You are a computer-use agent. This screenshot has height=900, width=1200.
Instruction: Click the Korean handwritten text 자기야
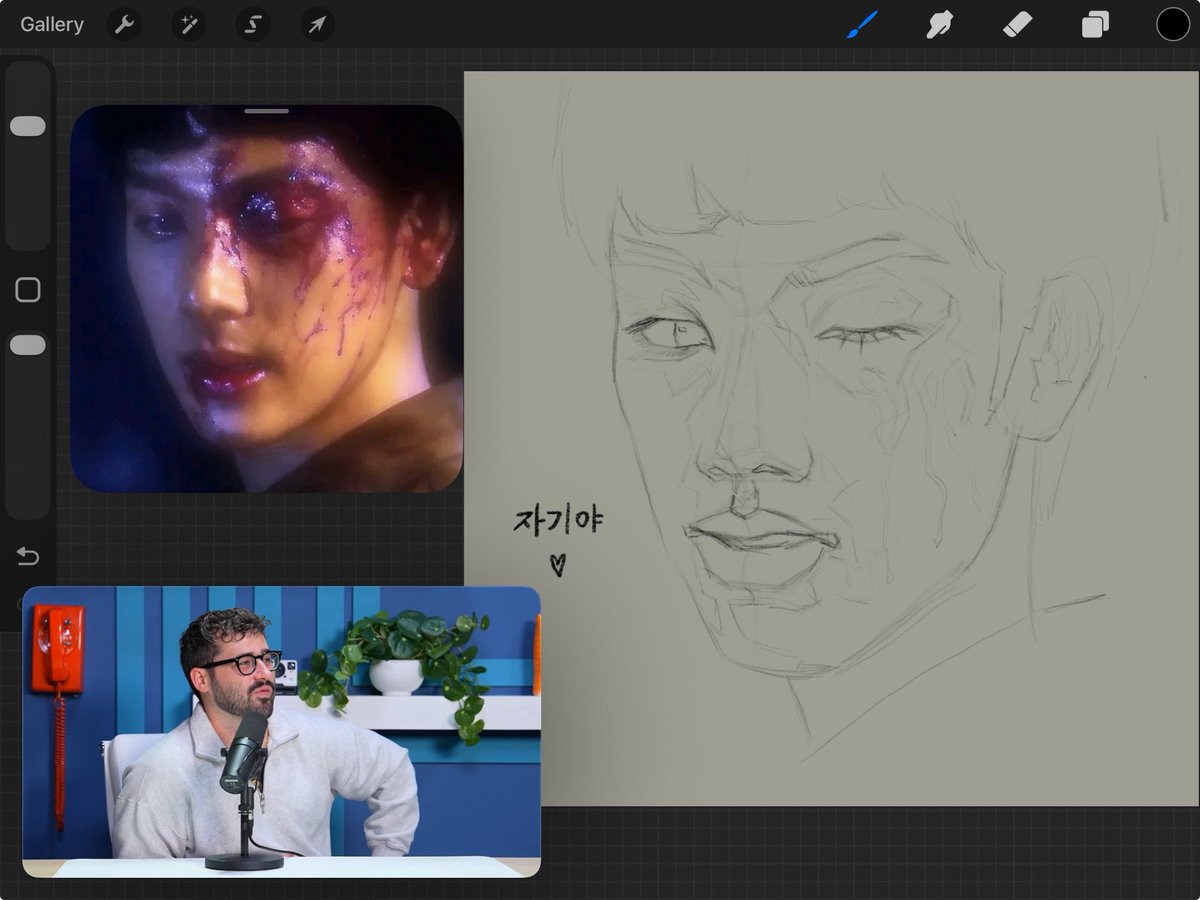pyautogui.click(x=558, y=520)
